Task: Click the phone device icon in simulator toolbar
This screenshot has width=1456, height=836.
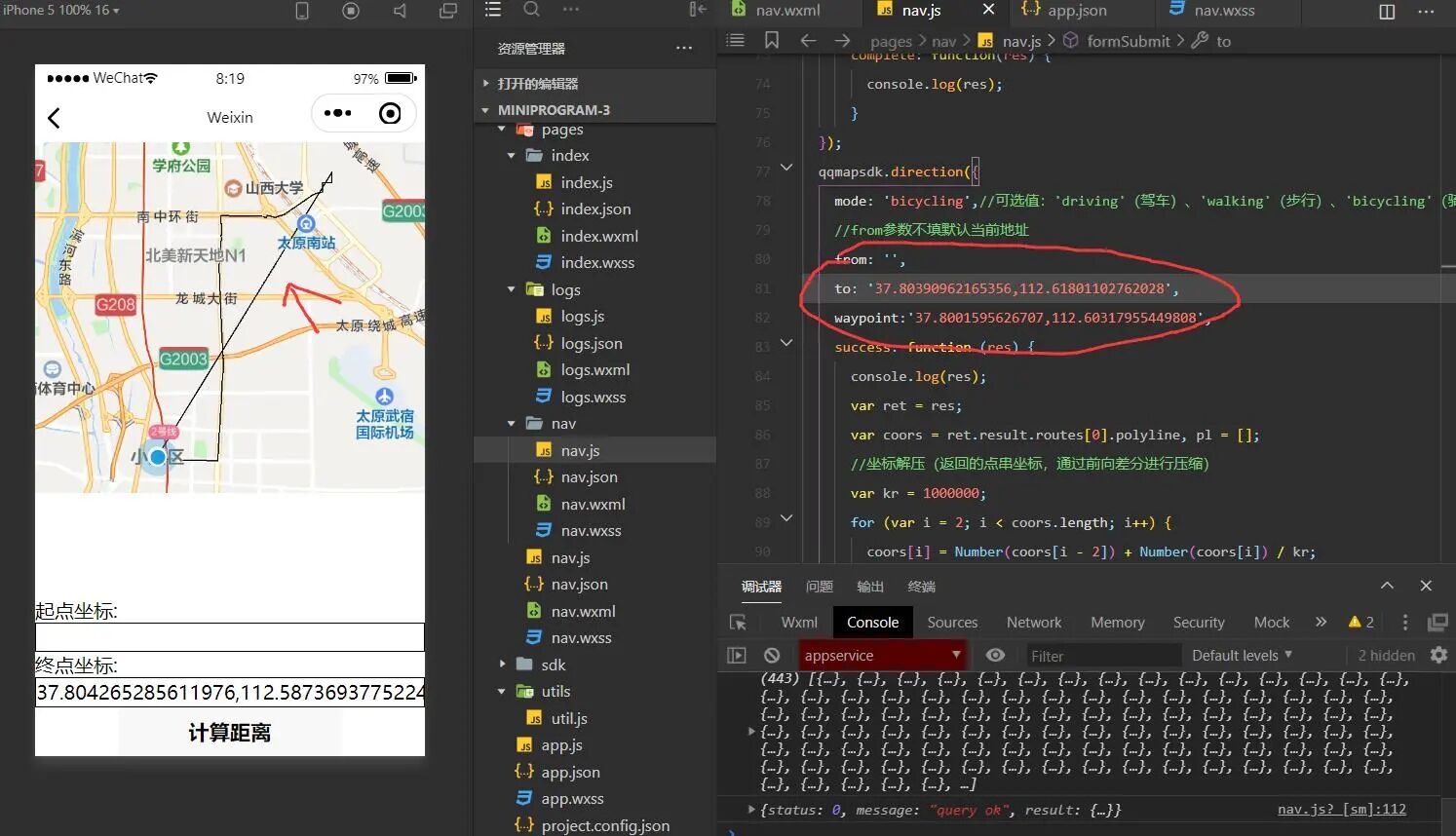Action: tap(302, 11)
